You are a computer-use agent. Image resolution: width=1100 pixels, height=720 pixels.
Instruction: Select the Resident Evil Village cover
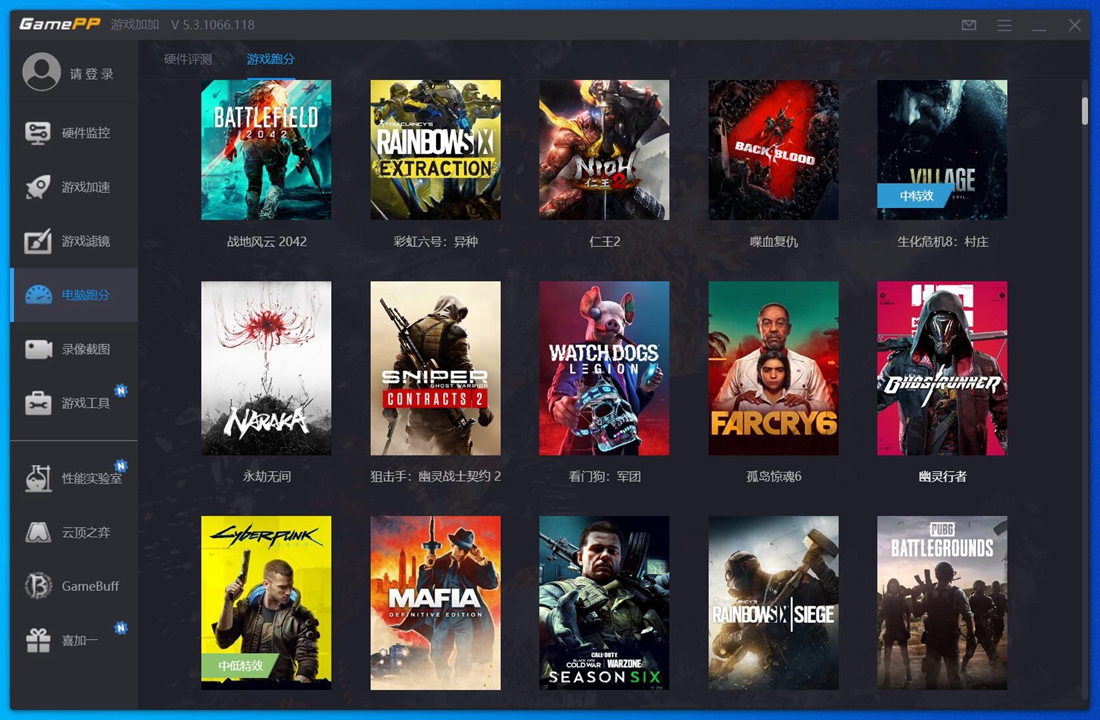[x=942, y=149]
